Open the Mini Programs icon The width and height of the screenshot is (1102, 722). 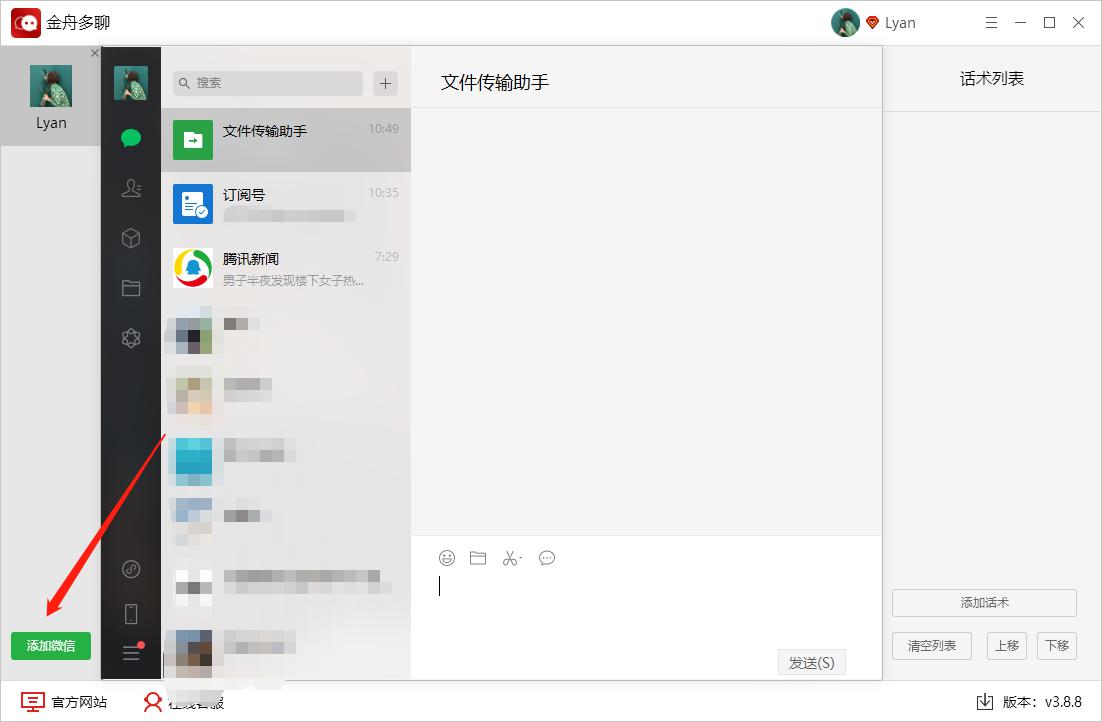131,569
